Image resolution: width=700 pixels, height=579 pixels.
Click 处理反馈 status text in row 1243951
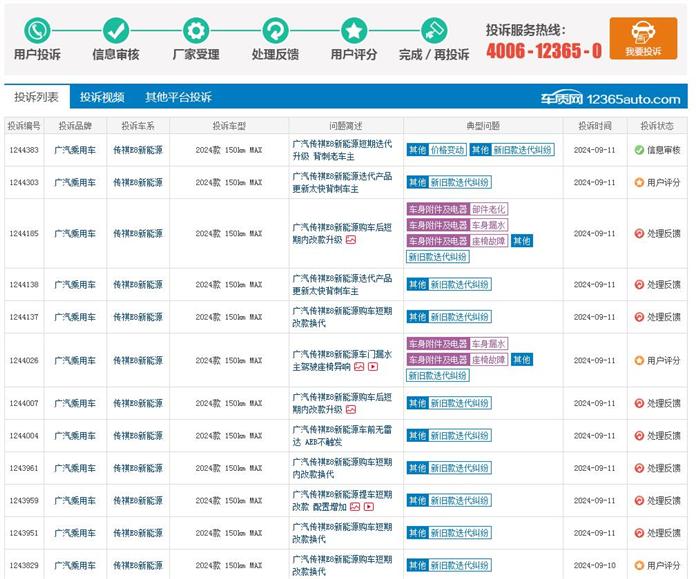tap(664, 533)
